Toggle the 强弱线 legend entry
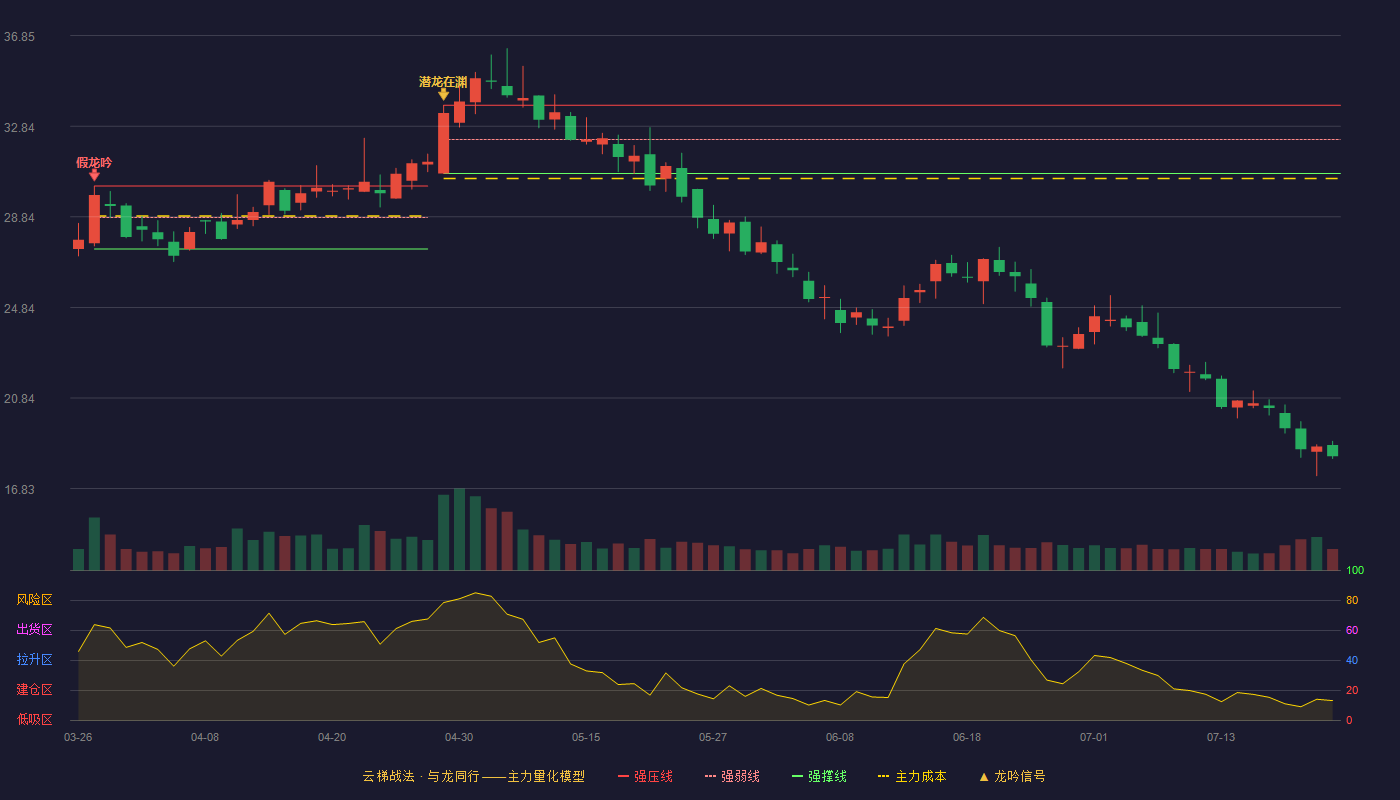The width and height of the screenshot is (1400, 800). pyautogui.click(x=732, y=776)
